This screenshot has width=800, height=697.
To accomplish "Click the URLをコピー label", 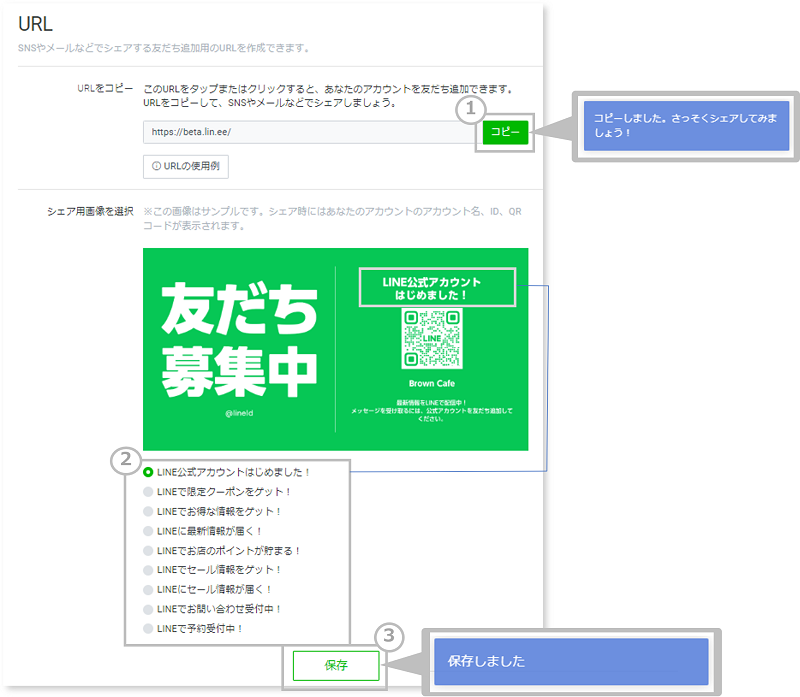I will 105,88.
